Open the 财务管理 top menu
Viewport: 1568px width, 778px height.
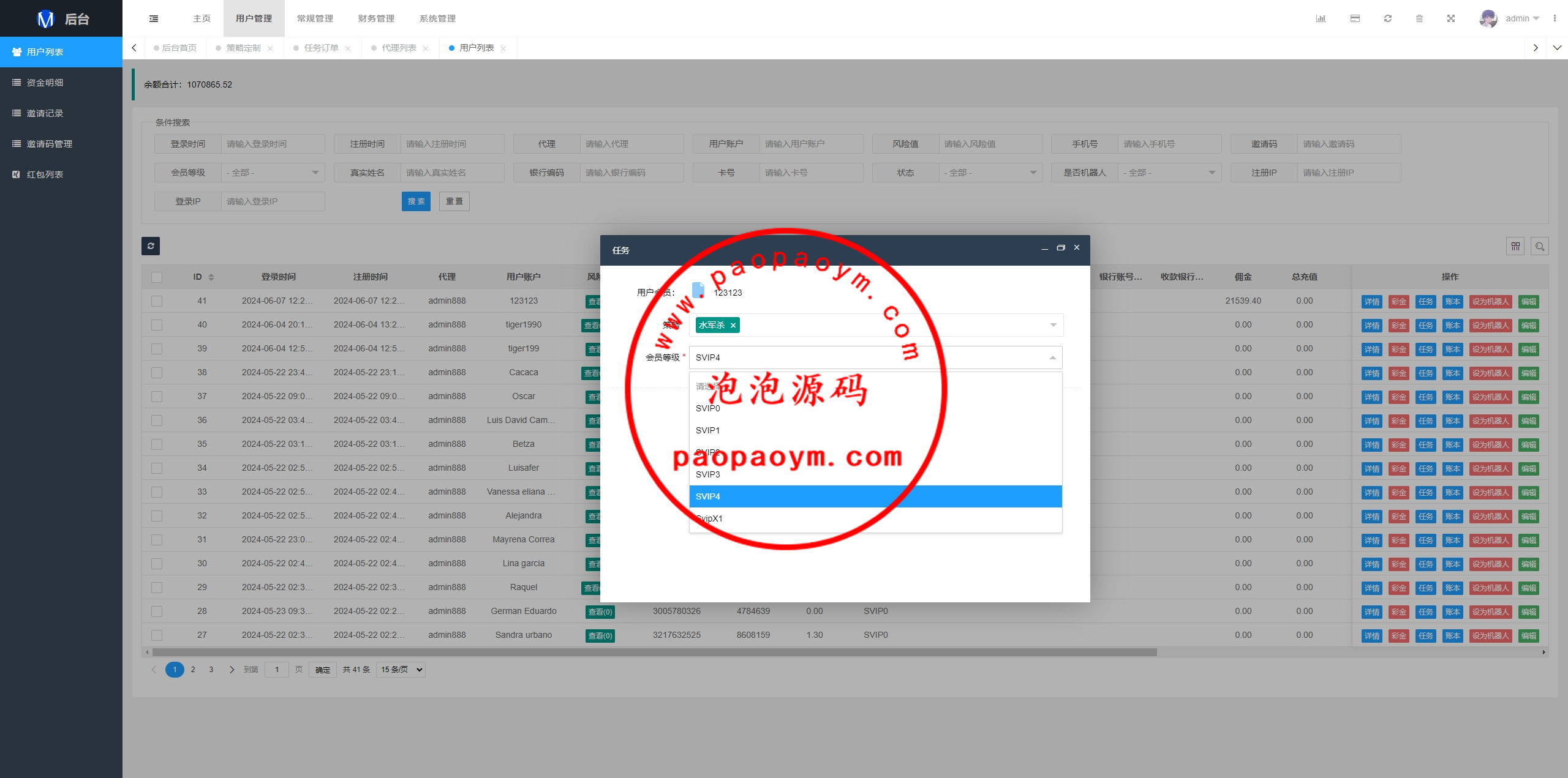click(376, 18)
